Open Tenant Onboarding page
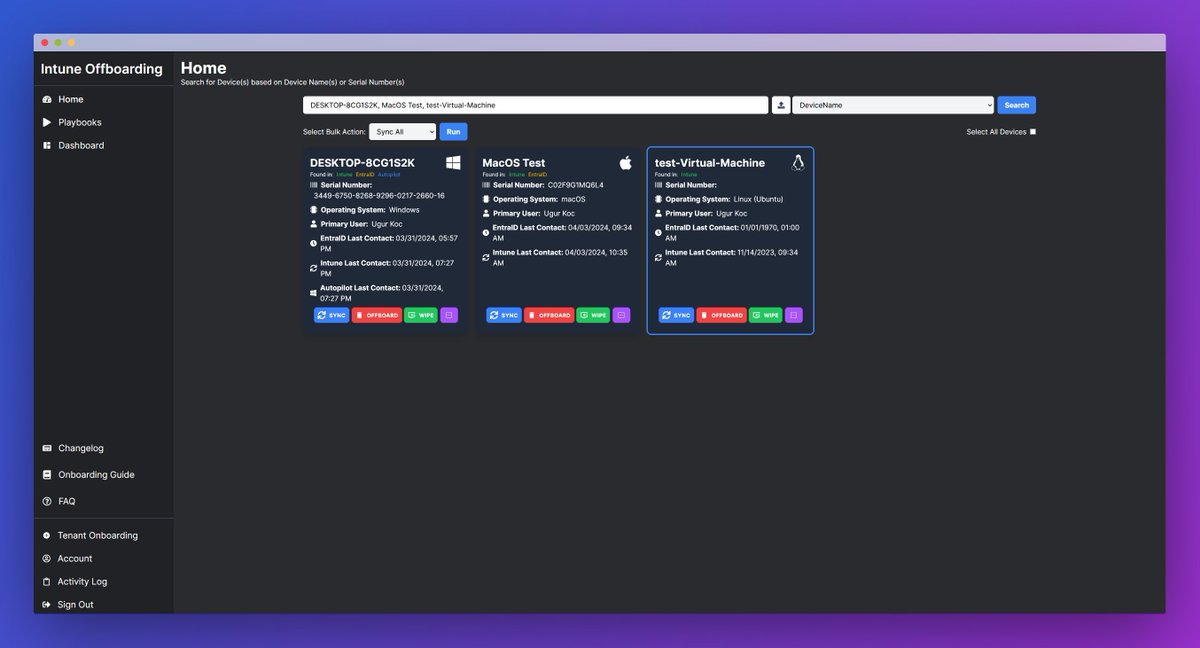This screenshot has height=648, width=1200. (98, 535)
